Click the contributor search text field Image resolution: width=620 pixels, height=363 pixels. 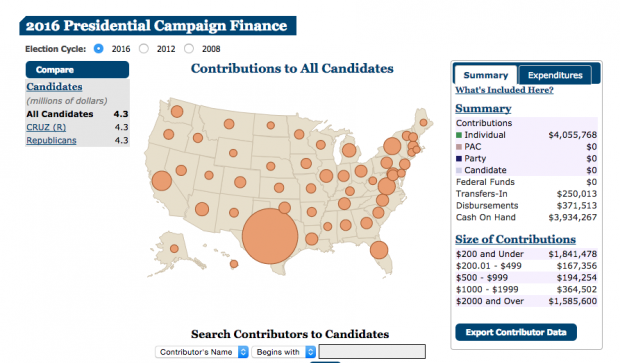tap(372, 352)
